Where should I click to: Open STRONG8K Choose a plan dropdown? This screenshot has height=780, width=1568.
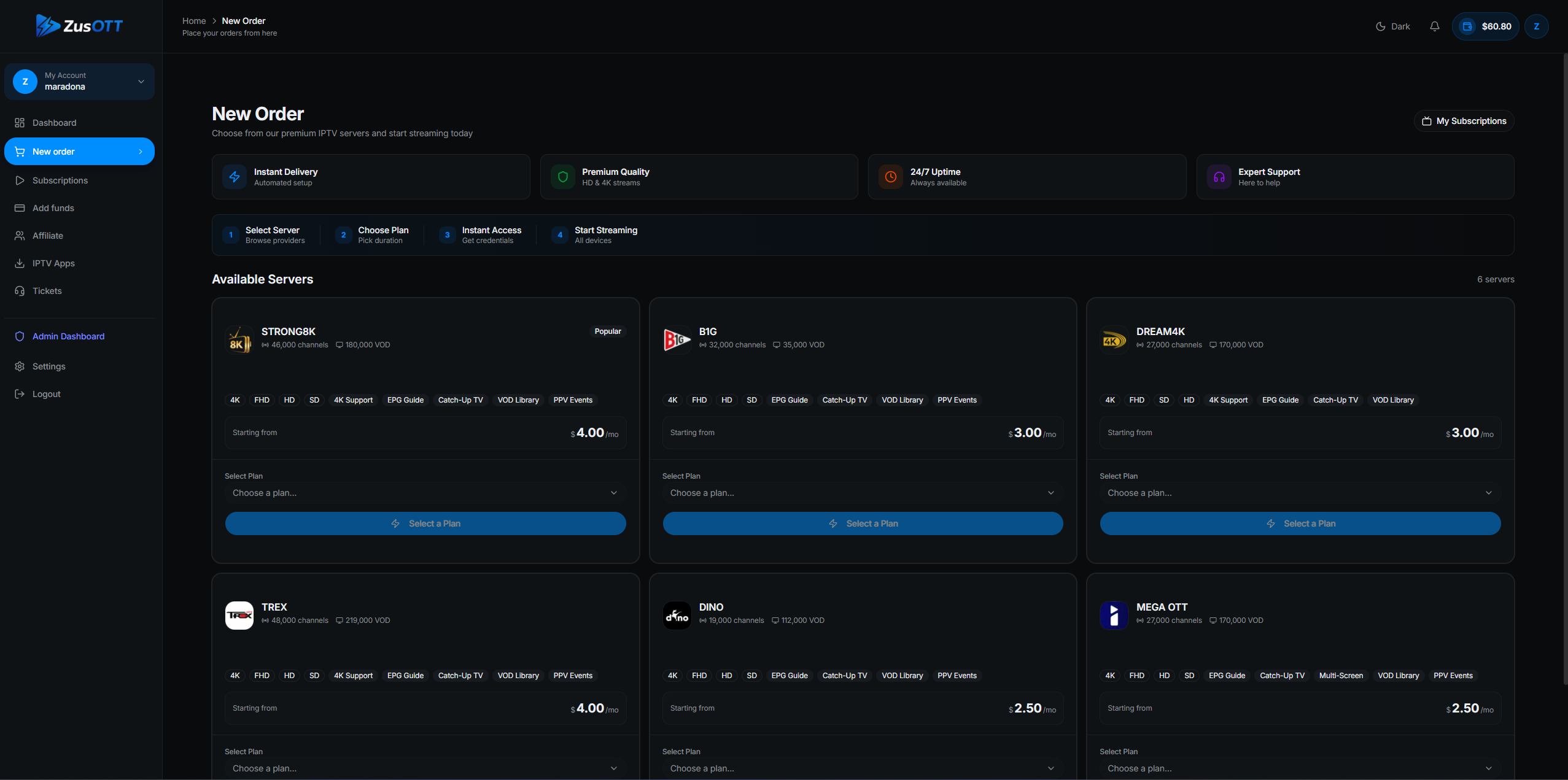point(425,493)
